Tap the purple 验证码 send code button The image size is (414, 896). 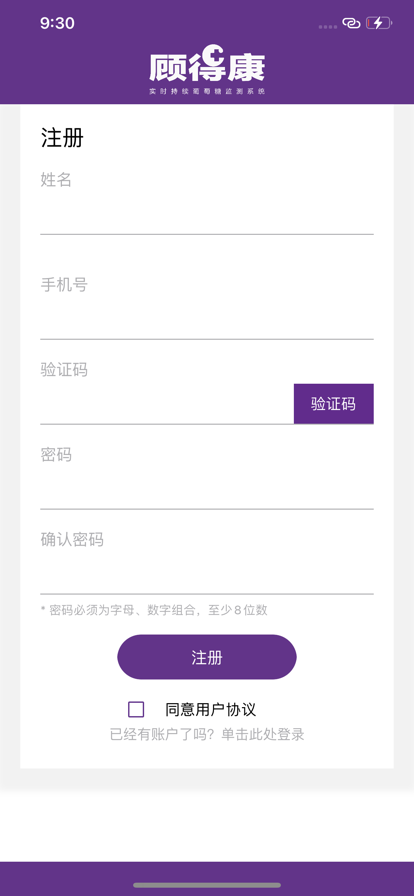333,404
